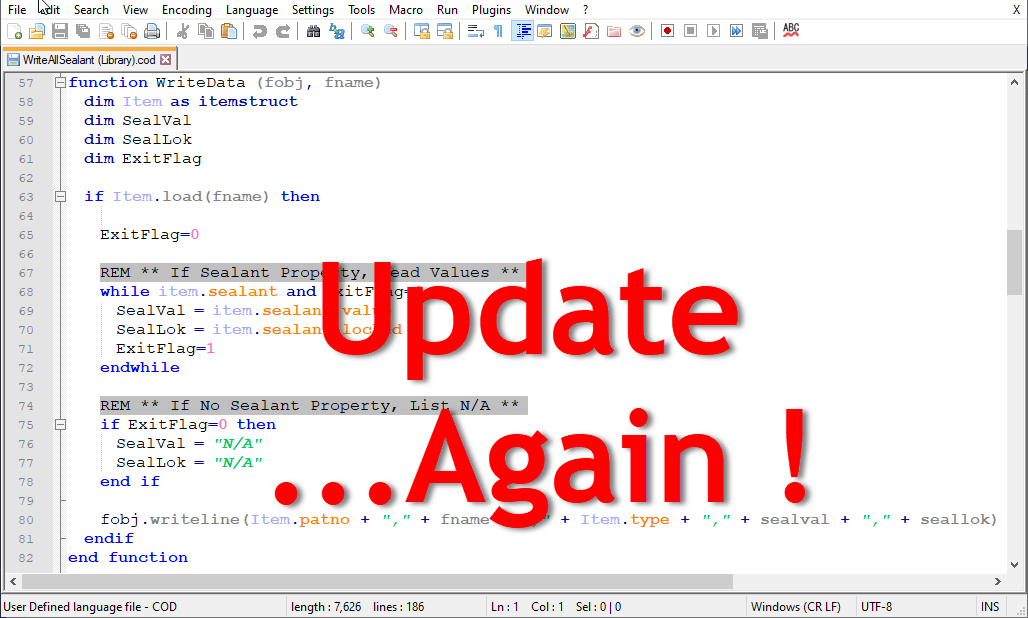Image resolution: width=1028 pixels, height=618 pixels.
Task: Toggle show all characters paragraph mark
Action: 499,31
